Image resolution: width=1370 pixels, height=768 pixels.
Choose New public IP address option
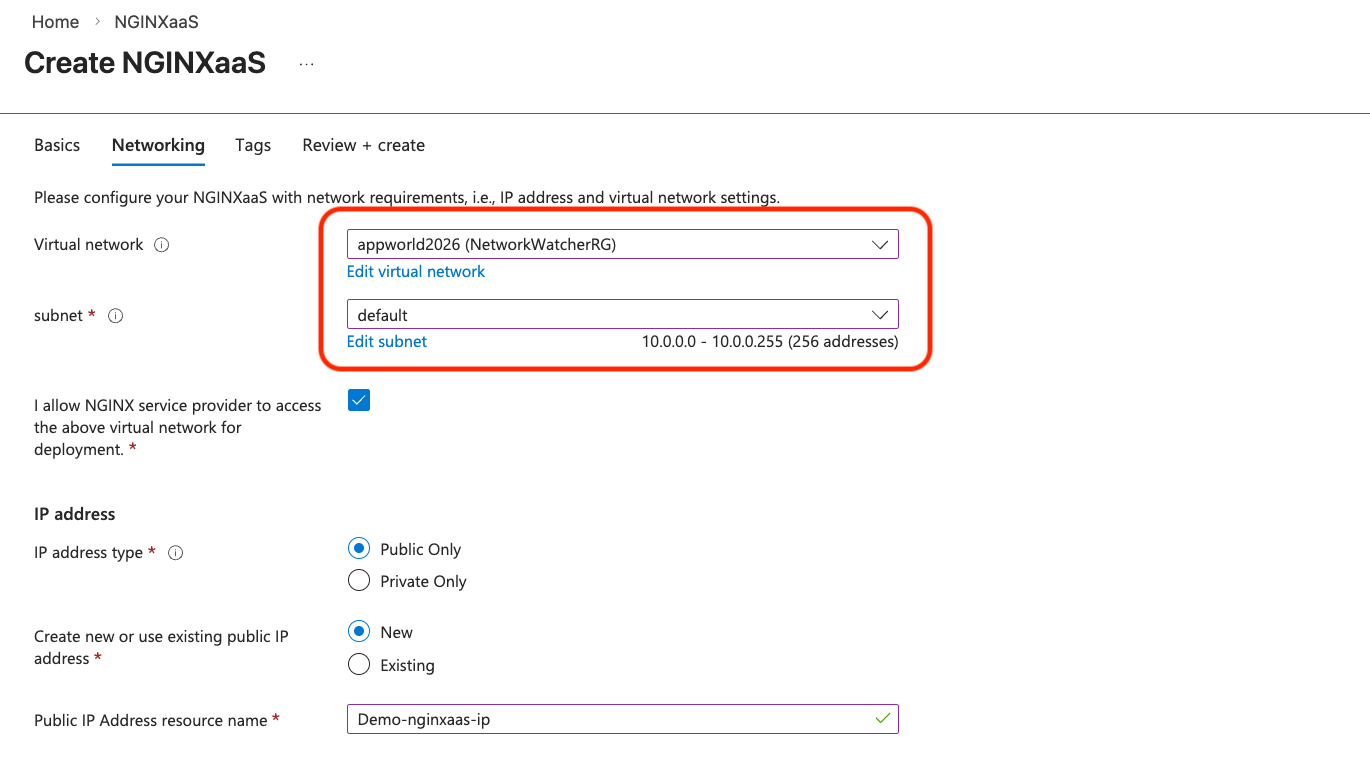(359, 632)
